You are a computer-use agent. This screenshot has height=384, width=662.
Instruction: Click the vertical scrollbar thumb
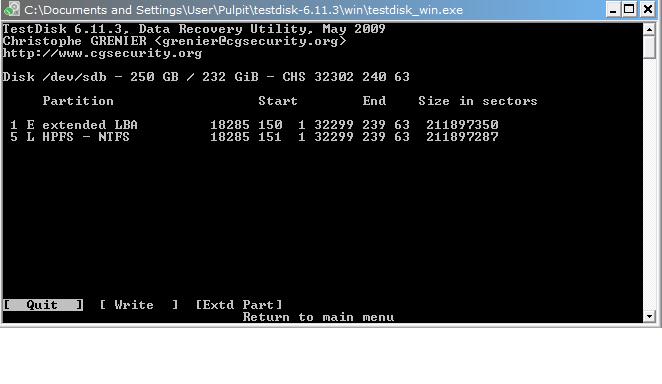pyautogui.click(x=649, y=47)
